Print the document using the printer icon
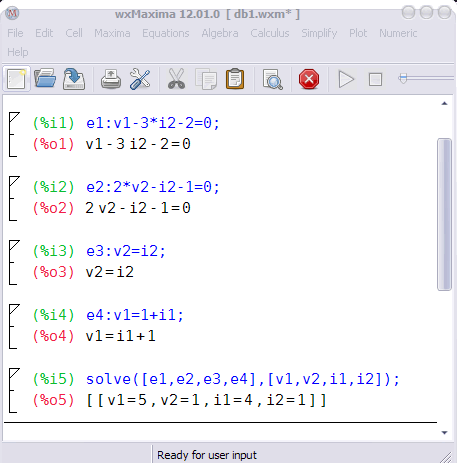Image resolution: width=457 pixels, height=463 pixels. (111, 79)
